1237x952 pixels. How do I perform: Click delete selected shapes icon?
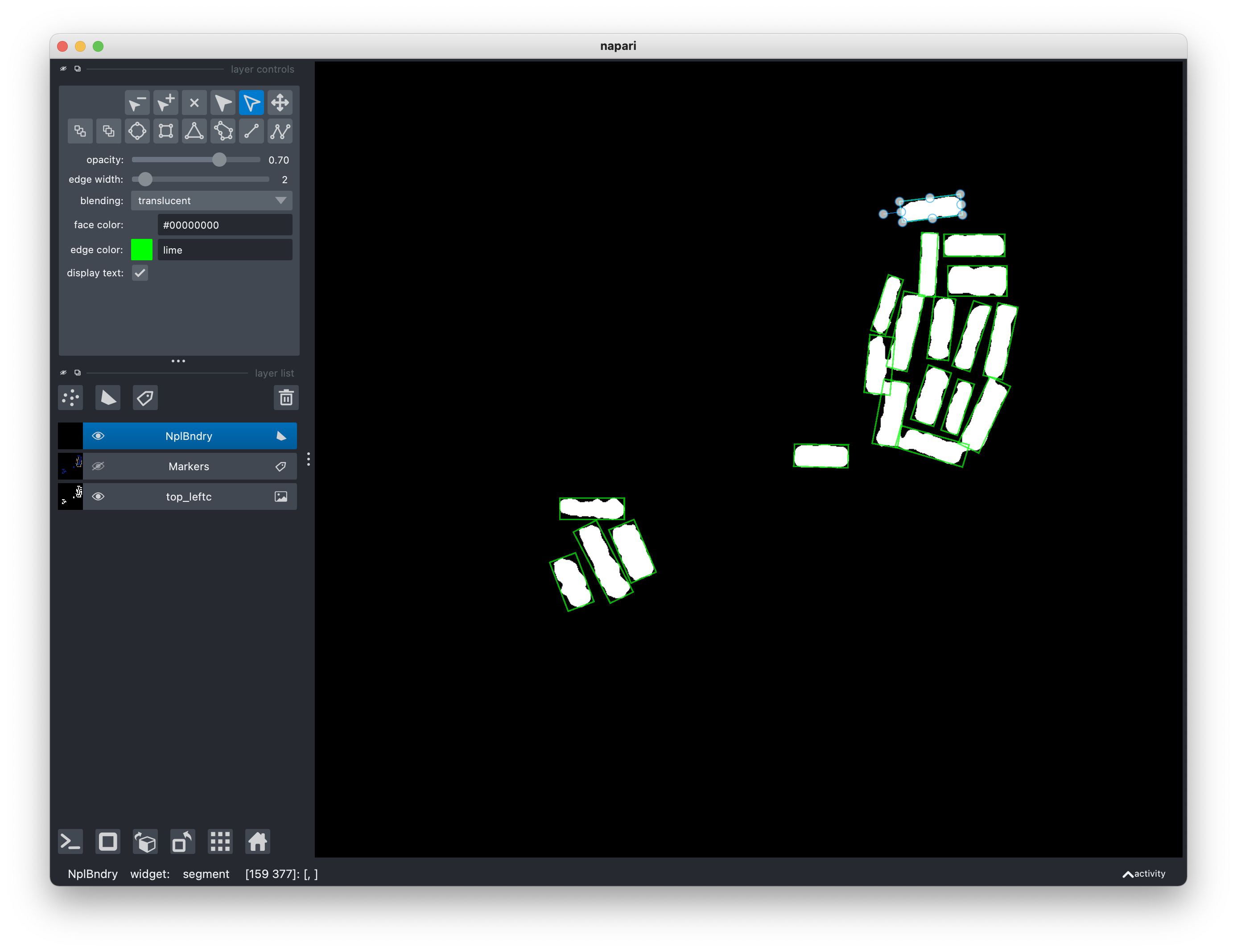point(194,103)
